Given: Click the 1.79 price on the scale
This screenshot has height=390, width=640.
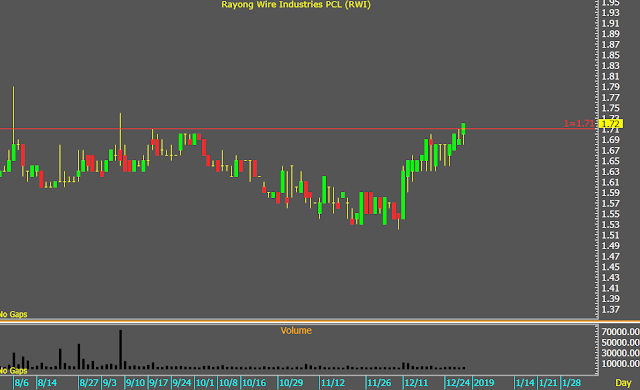Looking at the screenshot, I should click(x=611, y=87).
